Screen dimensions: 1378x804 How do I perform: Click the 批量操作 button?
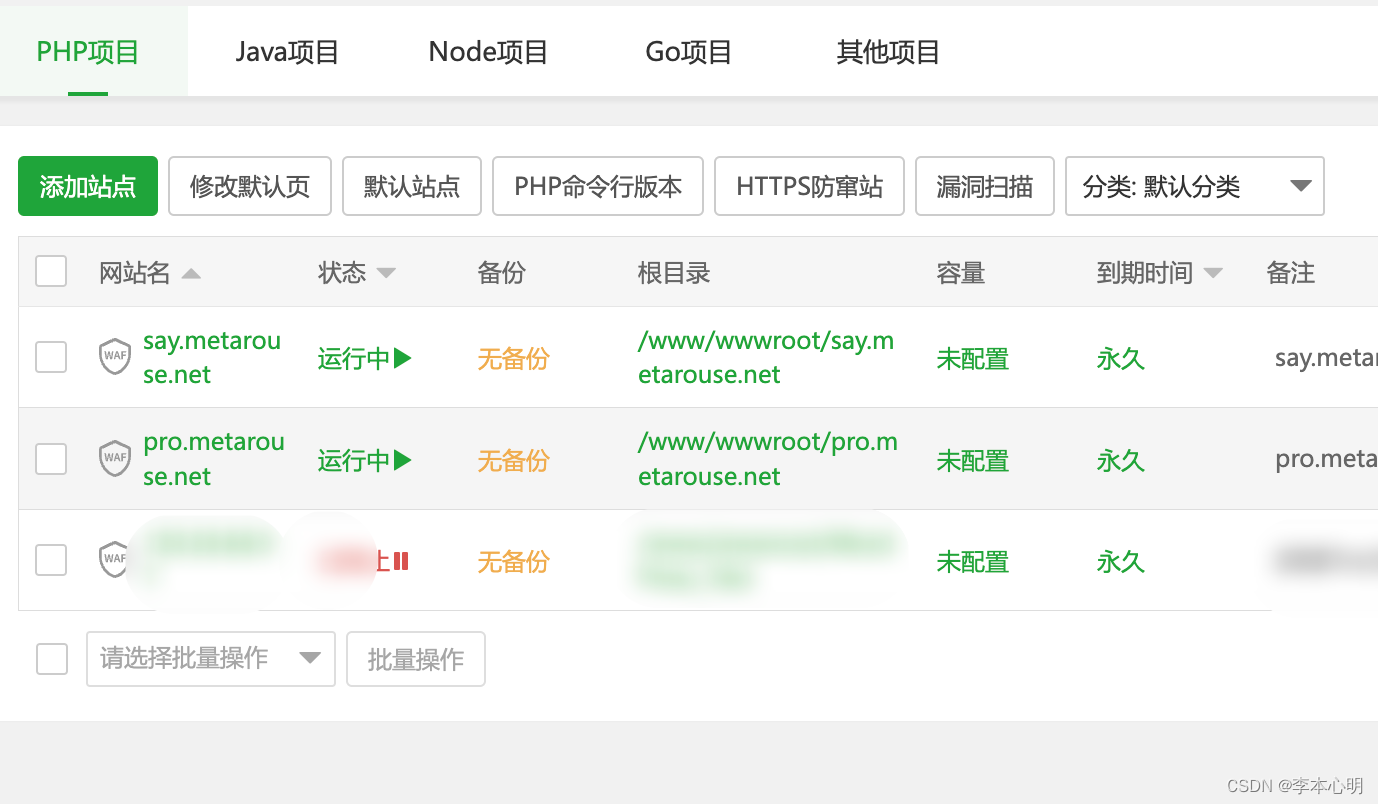pyautogui.click(x=416, y=658)
